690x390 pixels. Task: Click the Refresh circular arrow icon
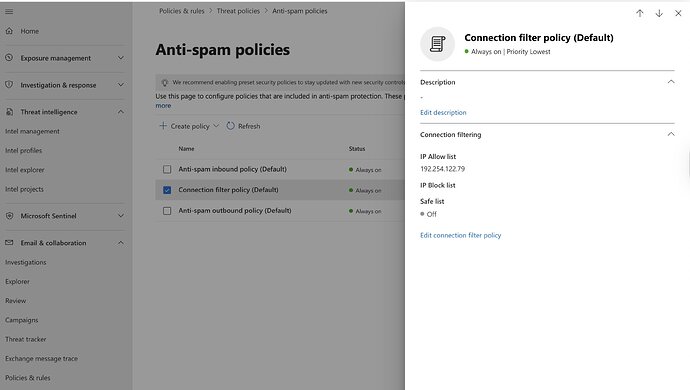click(x=230, y=126)
